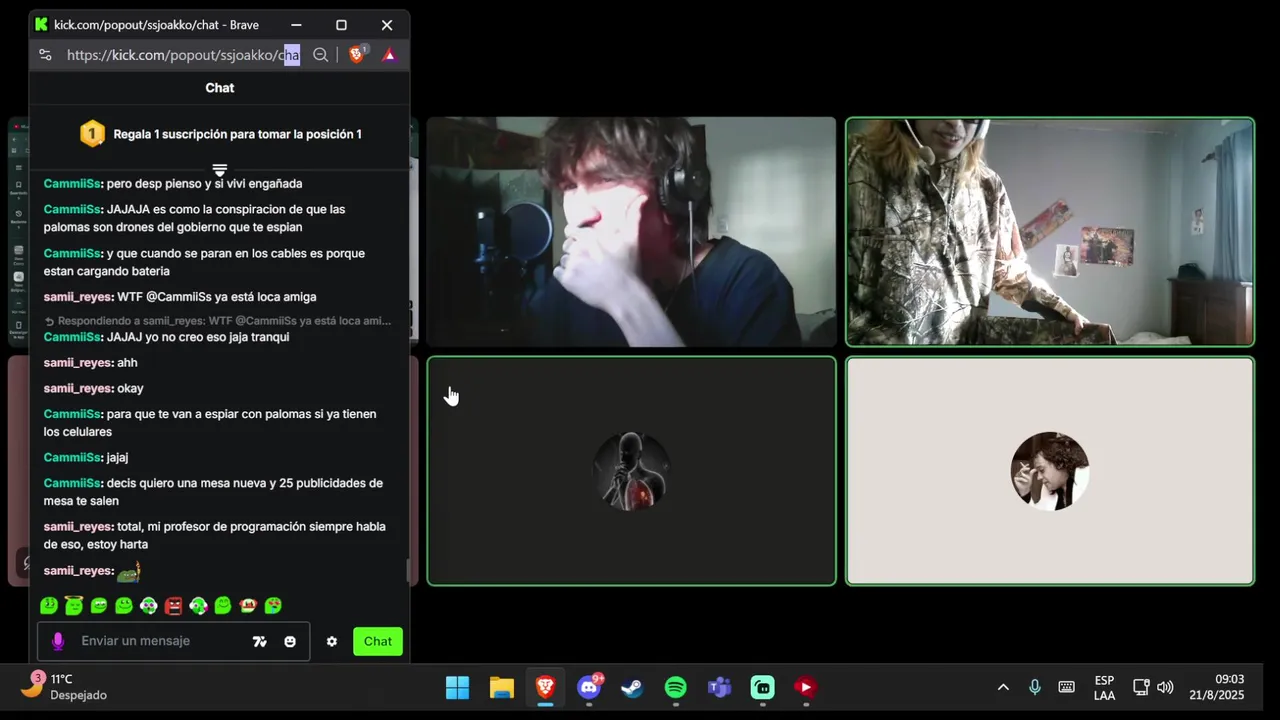This screenshot has width=1280, height=720.
Task: Open Steam from the taskbar
Action: [x=632, y=688]
